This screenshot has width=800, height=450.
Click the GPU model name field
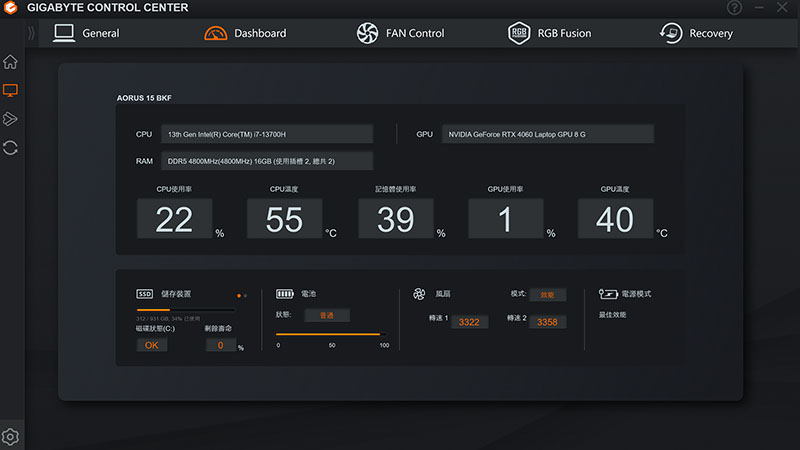pyautogui.click(x=547, y=134)
